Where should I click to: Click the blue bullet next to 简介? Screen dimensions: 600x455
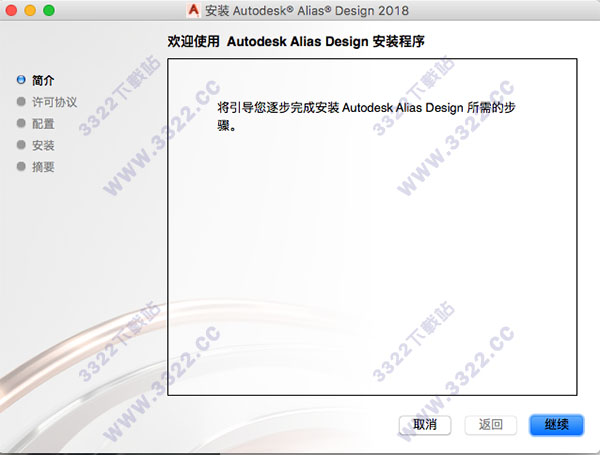click(21, 80)
